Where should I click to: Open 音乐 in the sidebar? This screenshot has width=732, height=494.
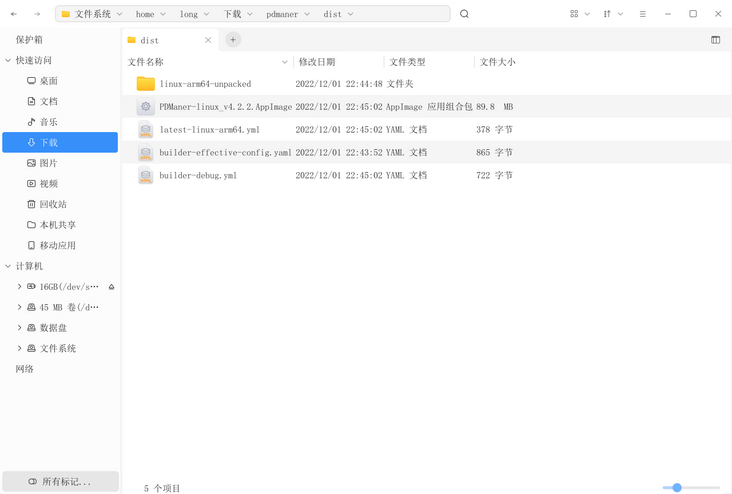tap(60, 122)
